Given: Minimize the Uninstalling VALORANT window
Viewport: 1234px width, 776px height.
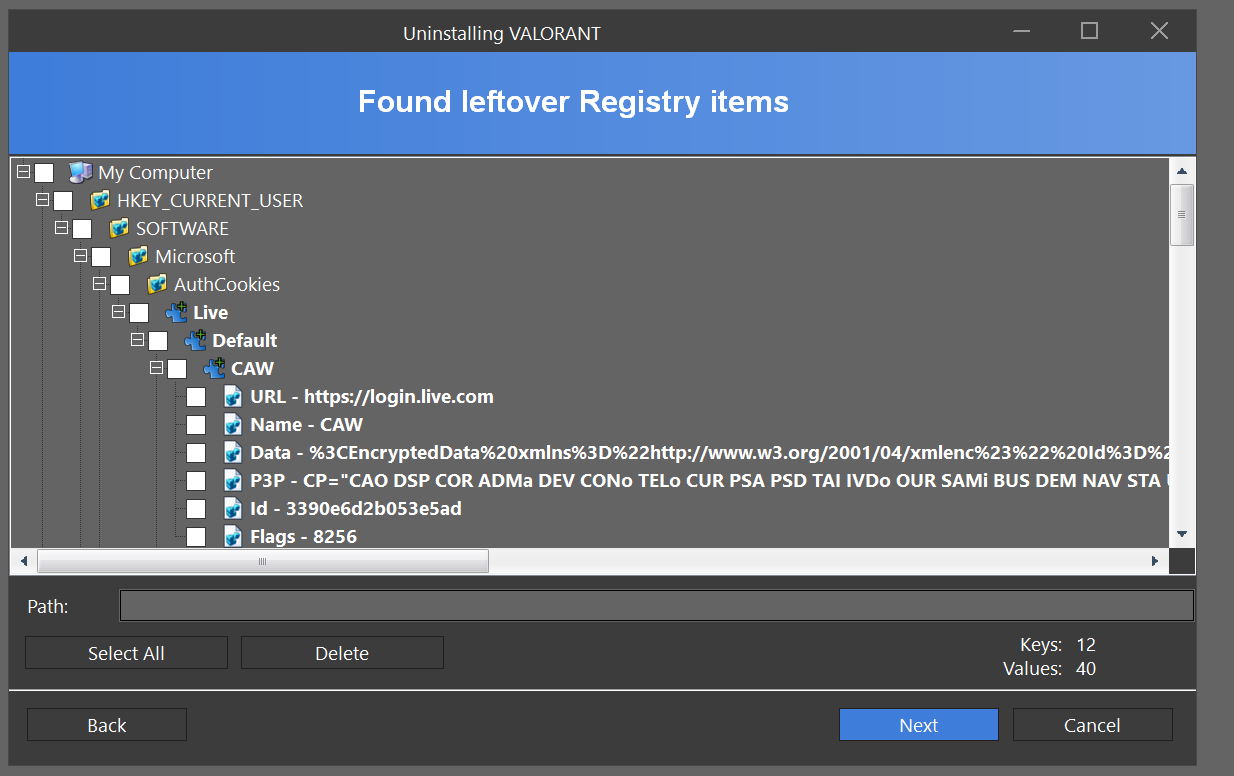Looking at the screenshot, I should click(1019, 31).
